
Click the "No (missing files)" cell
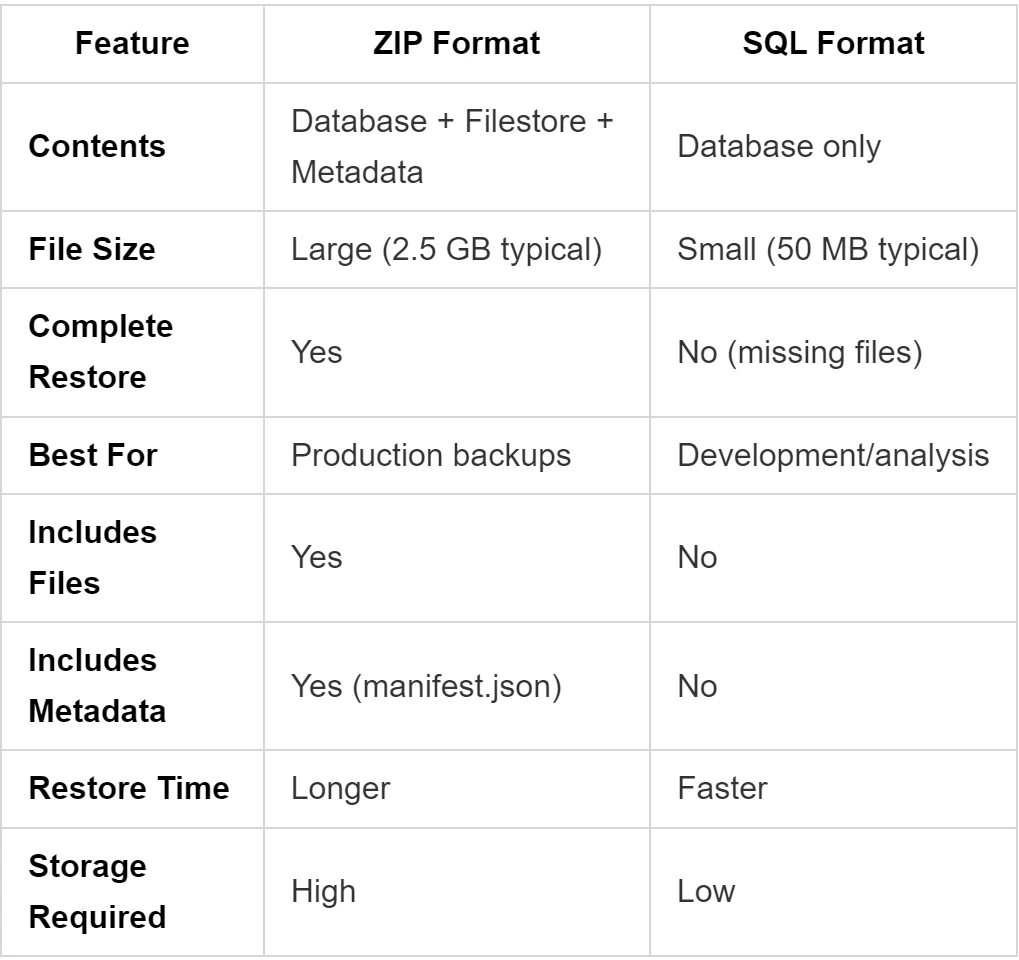(x=800, y=352)
